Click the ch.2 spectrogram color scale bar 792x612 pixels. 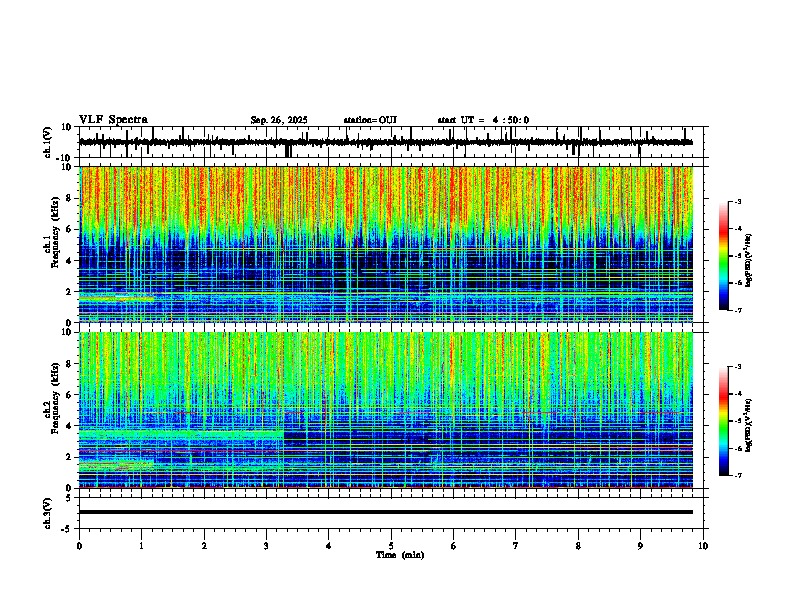(724, 421)
